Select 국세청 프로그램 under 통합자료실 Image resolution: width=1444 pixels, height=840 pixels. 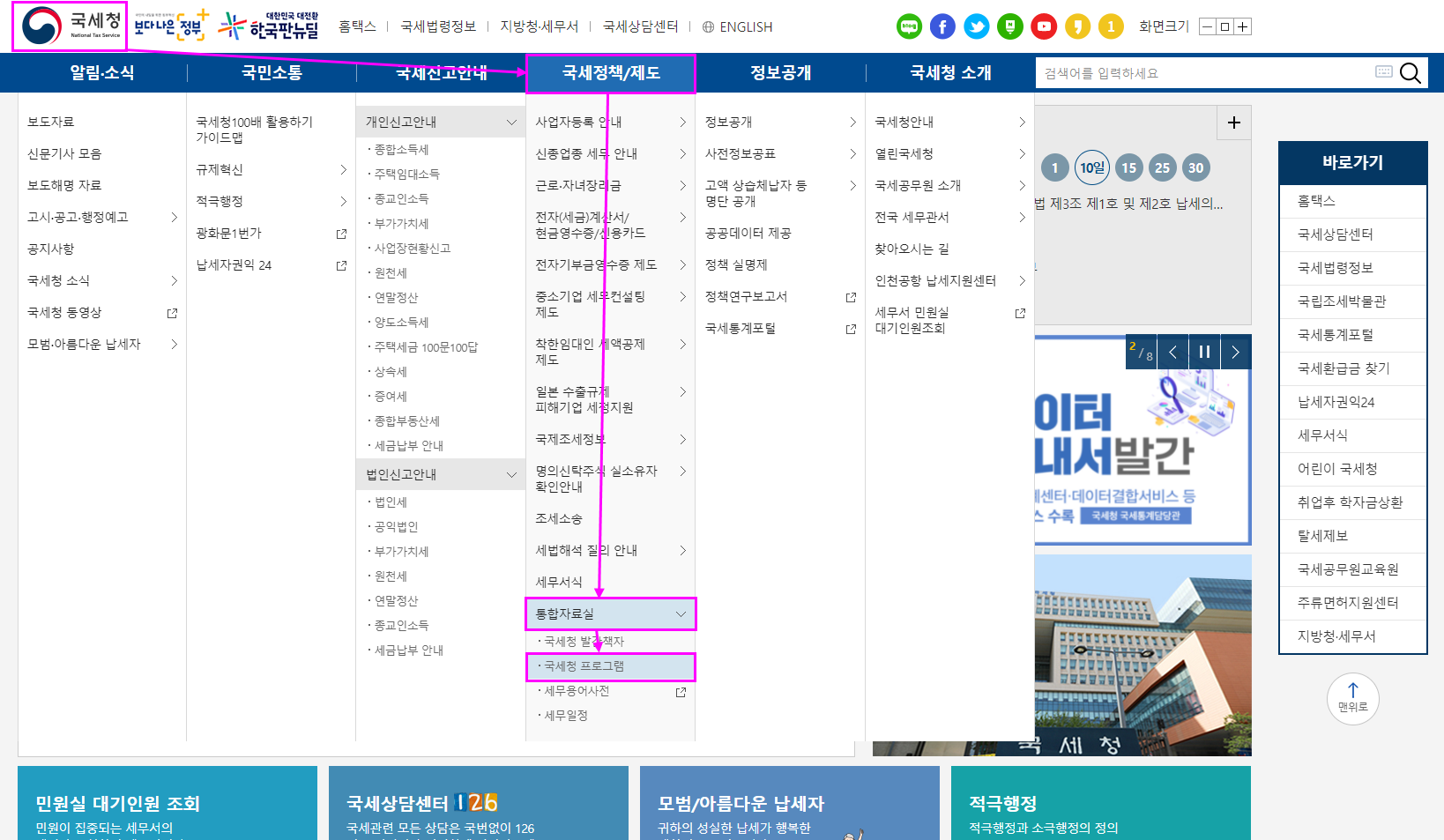click(611, 666)
